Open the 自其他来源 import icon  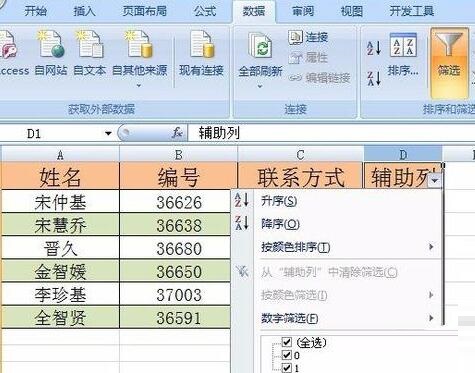coord(139,44)
